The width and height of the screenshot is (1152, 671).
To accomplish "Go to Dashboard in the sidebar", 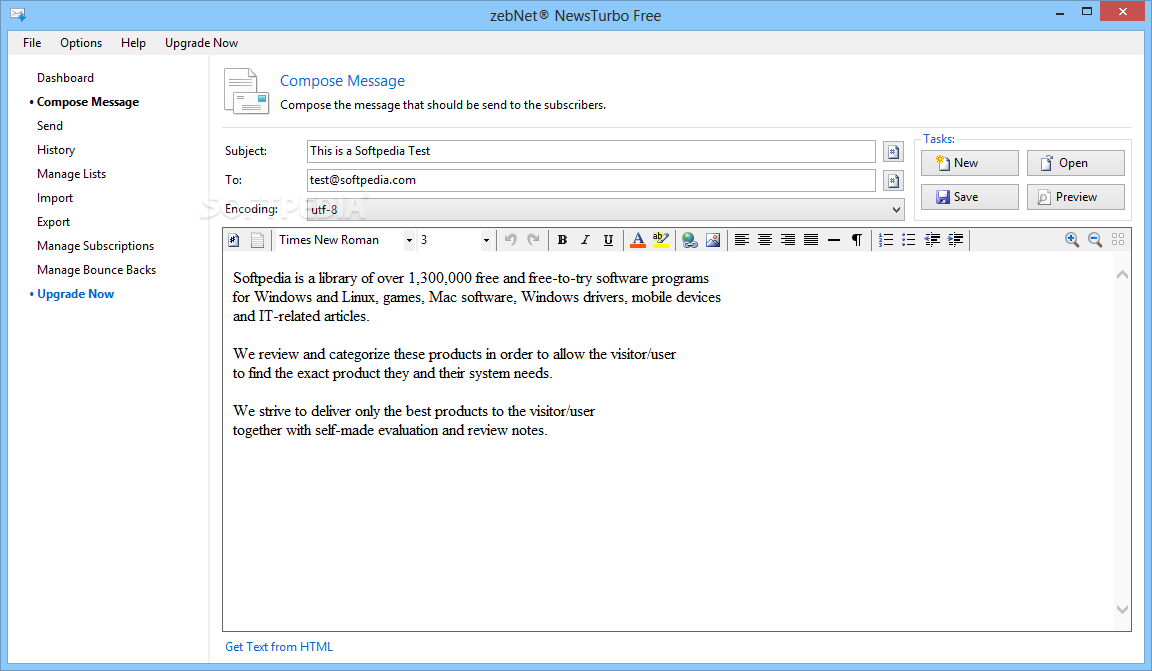I will (x=65, y=78).
